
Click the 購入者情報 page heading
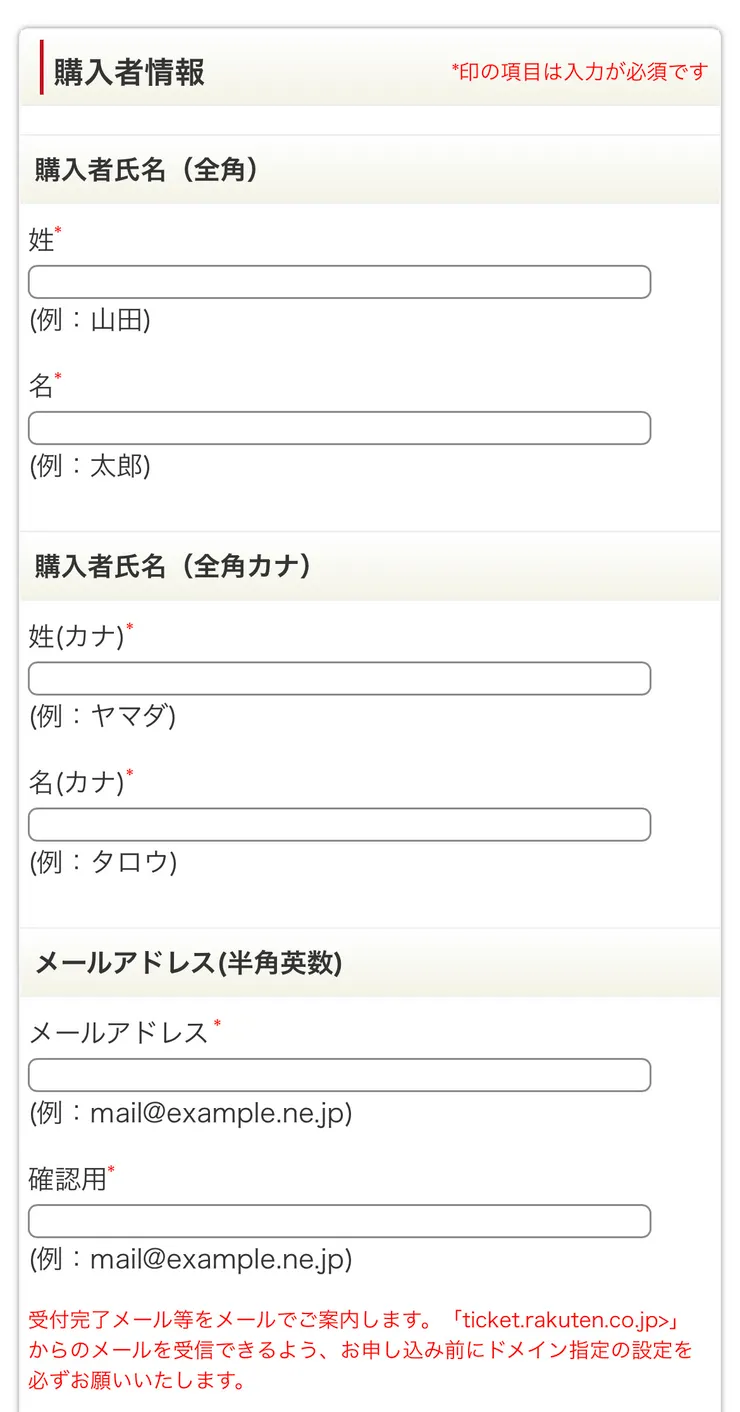pos(129,73)
